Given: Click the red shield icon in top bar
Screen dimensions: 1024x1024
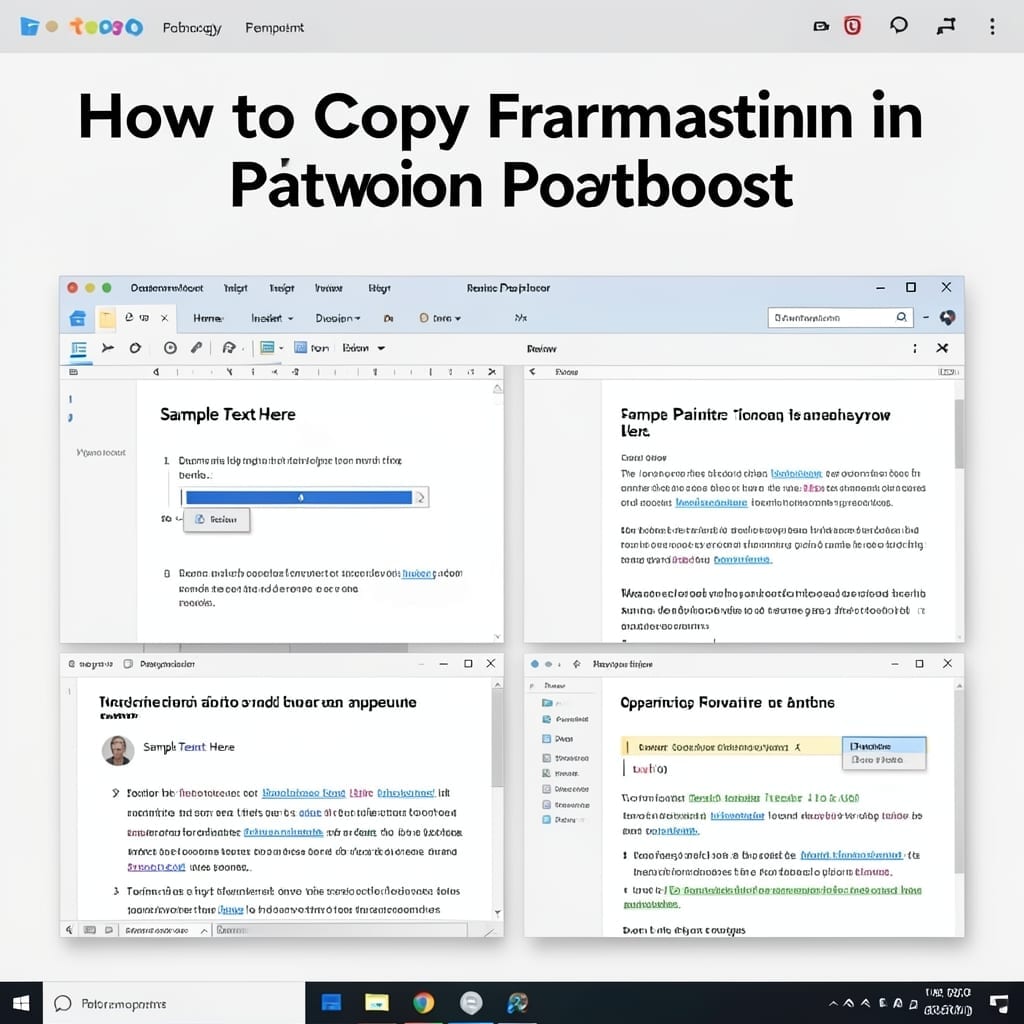Looking at the screenshot, I should click(x=852, y=26).
